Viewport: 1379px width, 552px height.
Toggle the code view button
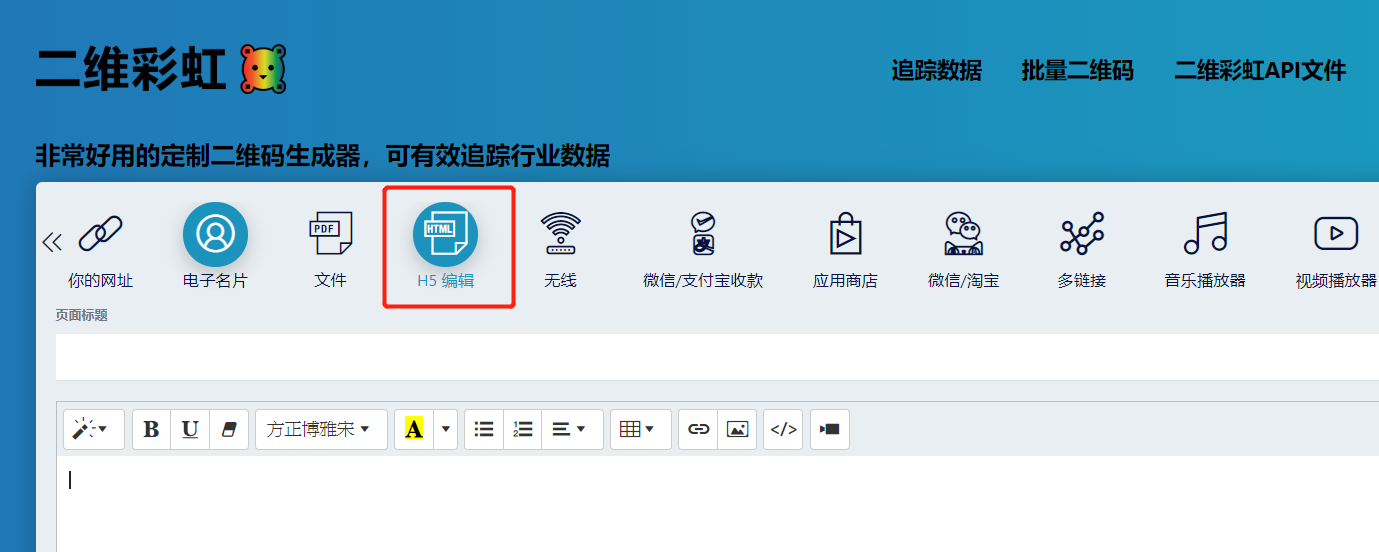tap(783, 429)
